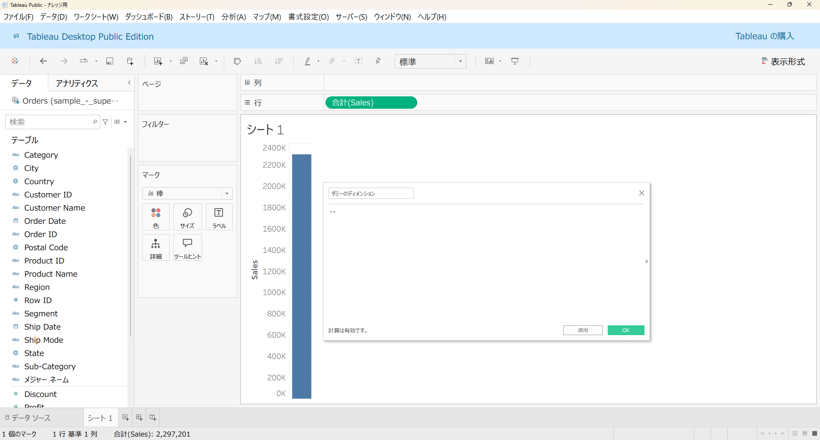Open the Tooltip card in Marks
The width and height of the screenshot is (820, 440).
click(187, 248)
